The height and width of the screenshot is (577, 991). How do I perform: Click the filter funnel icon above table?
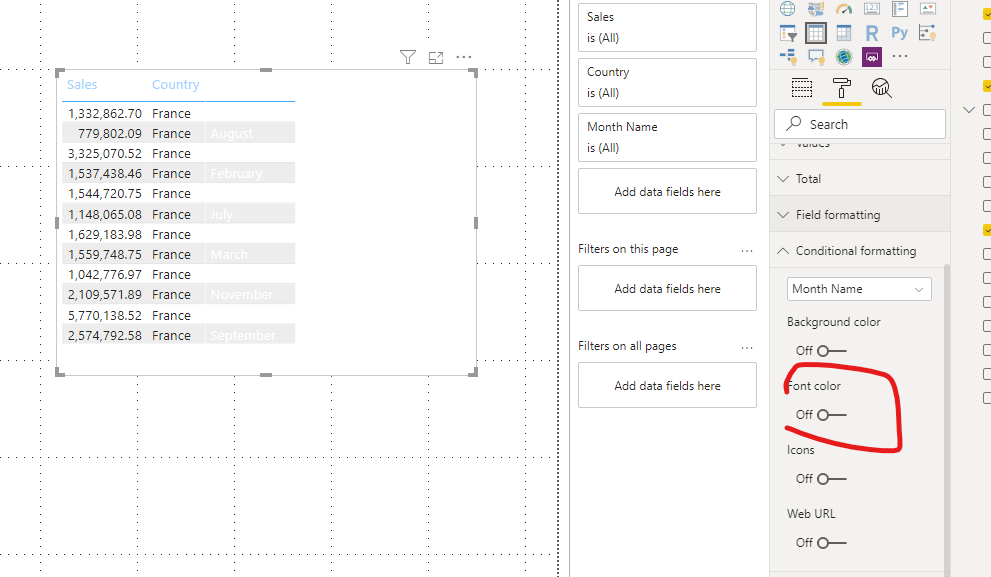tap(408, 58)
